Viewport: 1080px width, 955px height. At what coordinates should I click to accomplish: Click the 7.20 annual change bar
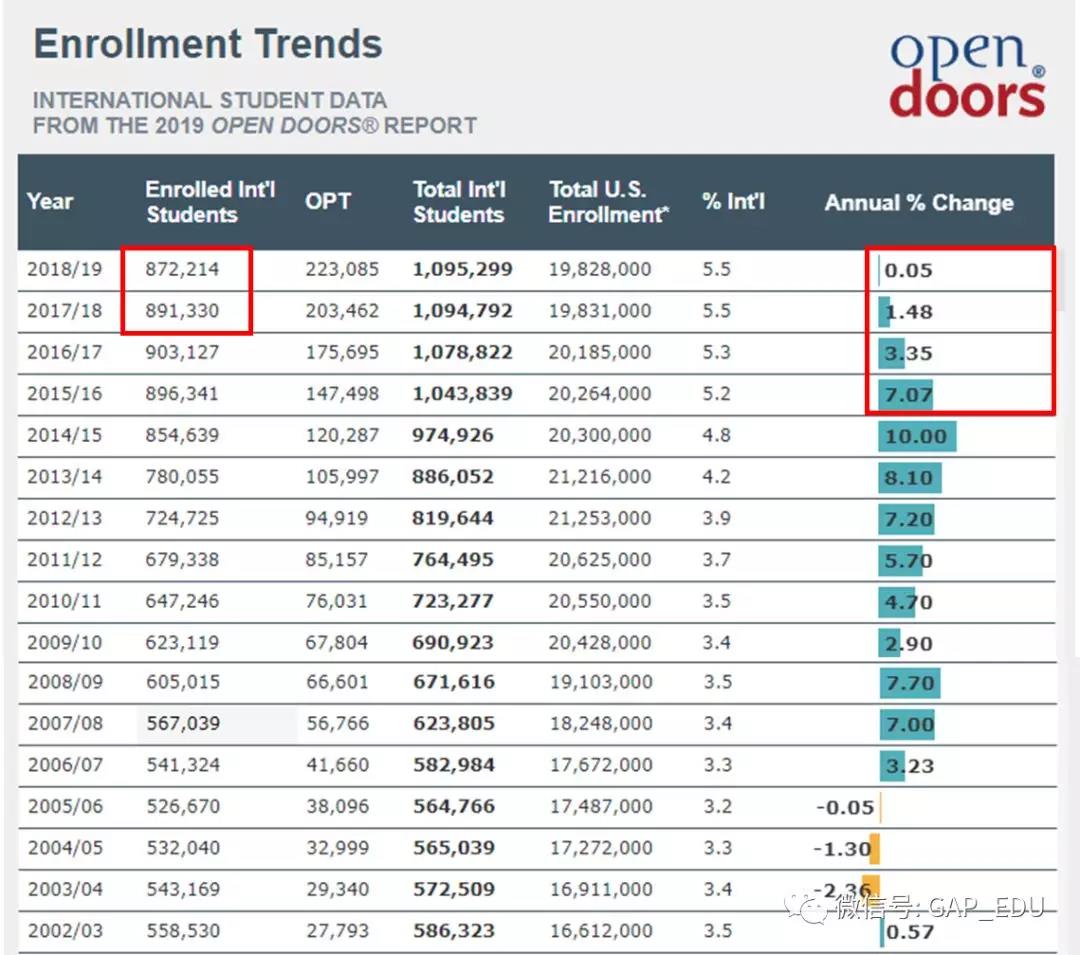(x=906, y=519)
